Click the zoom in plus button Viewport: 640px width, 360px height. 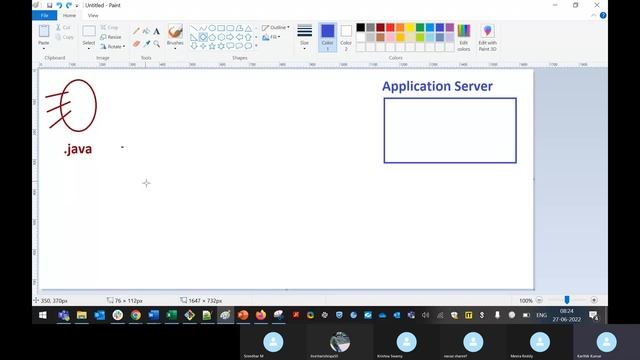pyautogui.click(x=594, y=300)
